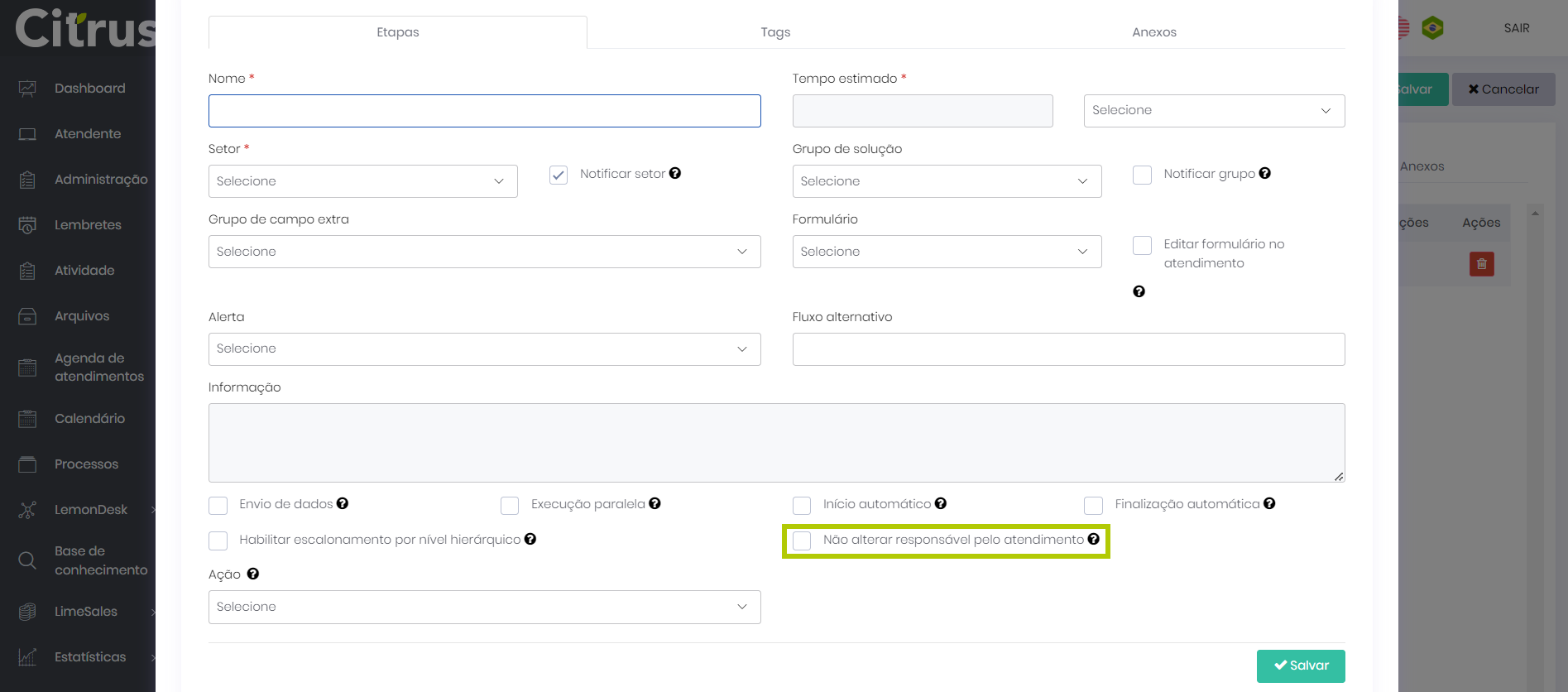Click the help icon beside Envio de dados
This screenshot has height=692, width=1568.
coord(343,503)
